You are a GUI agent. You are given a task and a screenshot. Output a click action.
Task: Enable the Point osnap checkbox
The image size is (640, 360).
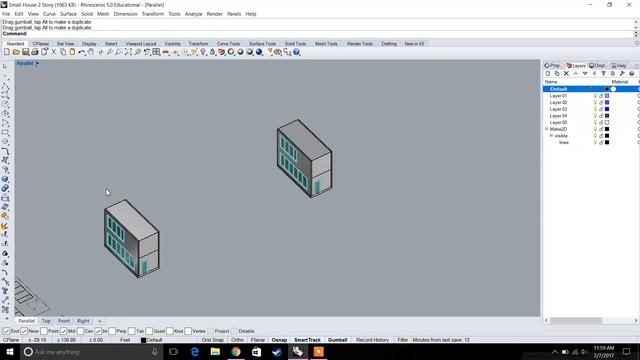(44, 331)
